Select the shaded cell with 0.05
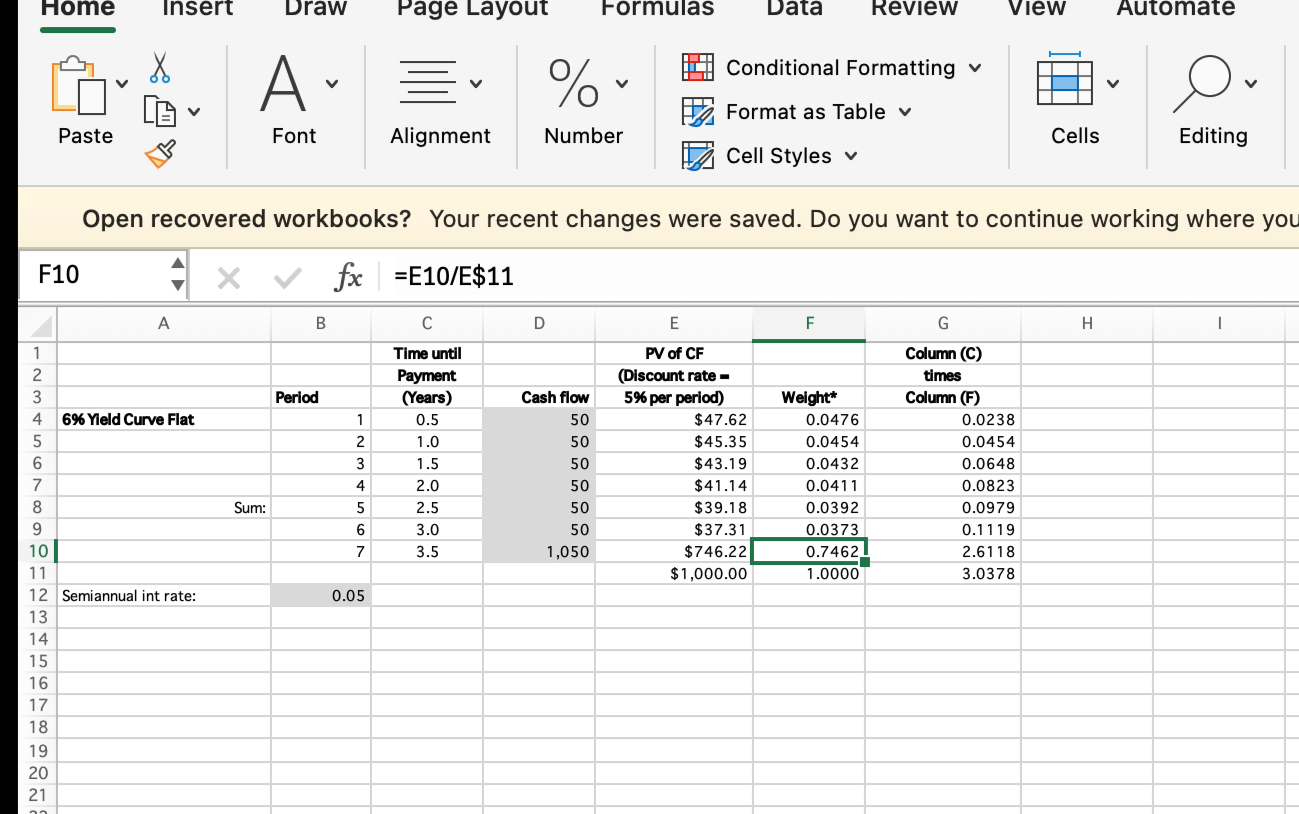Viewport: 1299px width, 814px height. click(321, 595)
